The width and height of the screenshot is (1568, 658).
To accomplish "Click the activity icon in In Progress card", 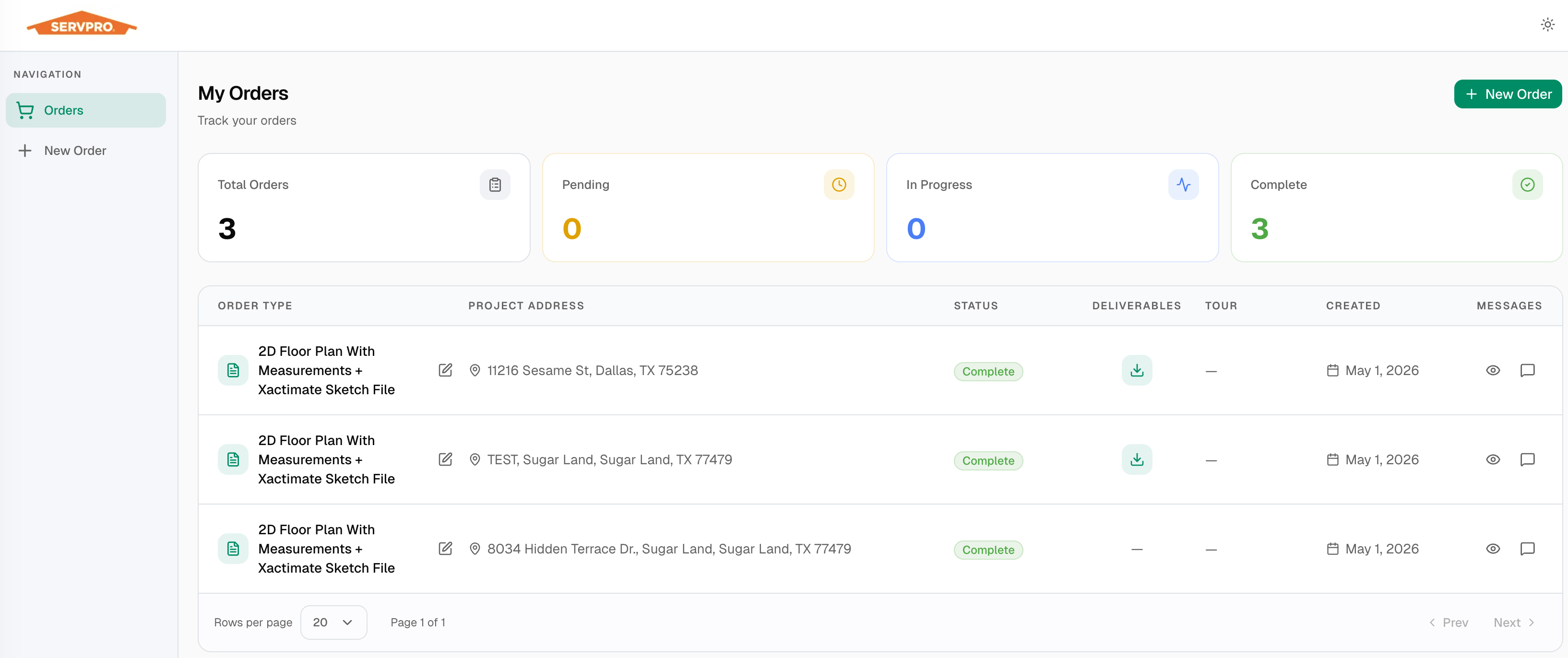I will (1183, 185).
